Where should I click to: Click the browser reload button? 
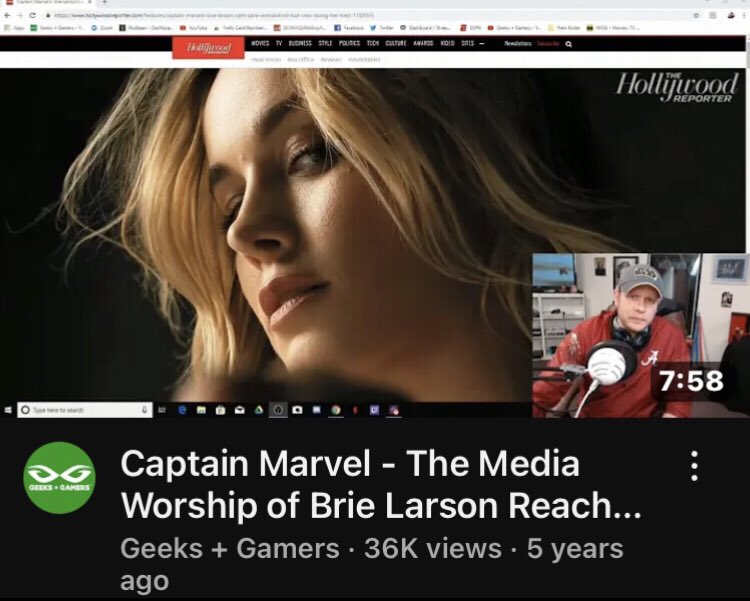tap(32, 15)
